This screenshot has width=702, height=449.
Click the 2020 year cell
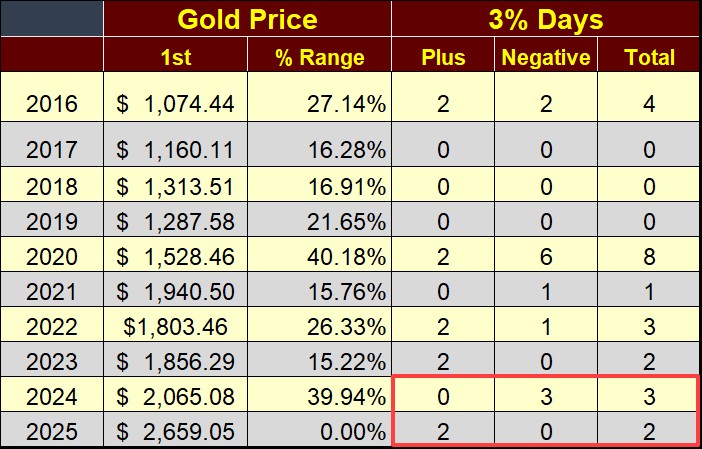(52, 254)
